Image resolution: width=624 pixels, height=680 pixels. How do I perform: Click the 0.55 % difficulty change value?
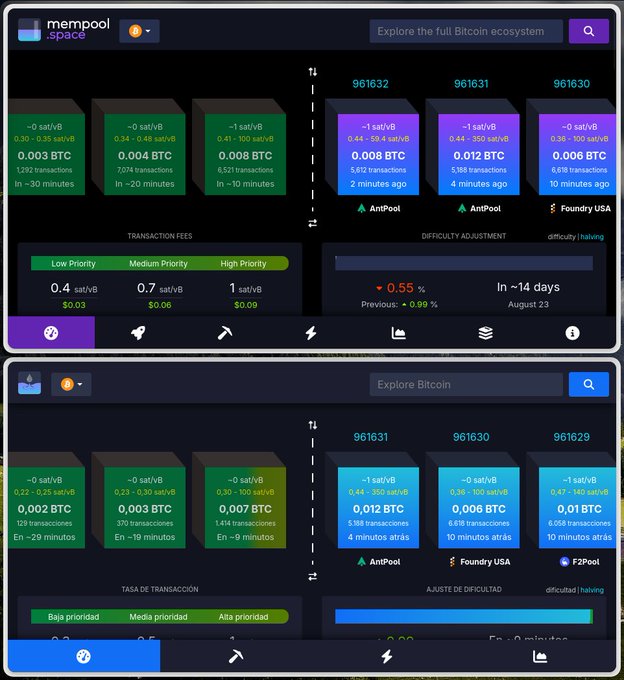[400, 288]
